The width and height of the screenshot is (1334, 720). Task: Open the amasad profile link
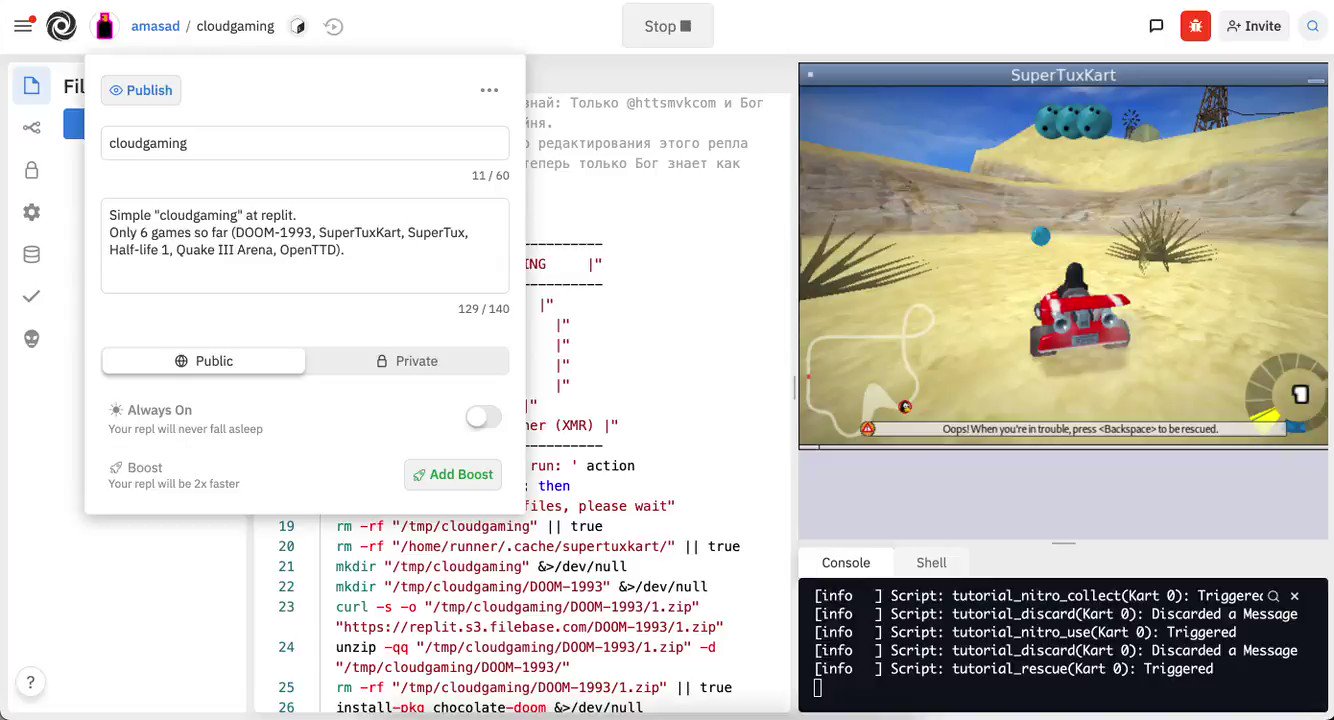[x=155, y=26]
